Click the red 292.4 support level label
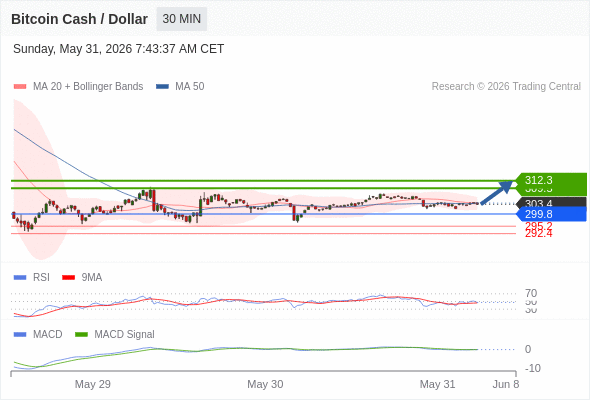Image resolution: width=590 pixels, height=400 pixels. [x=539, y=234]
